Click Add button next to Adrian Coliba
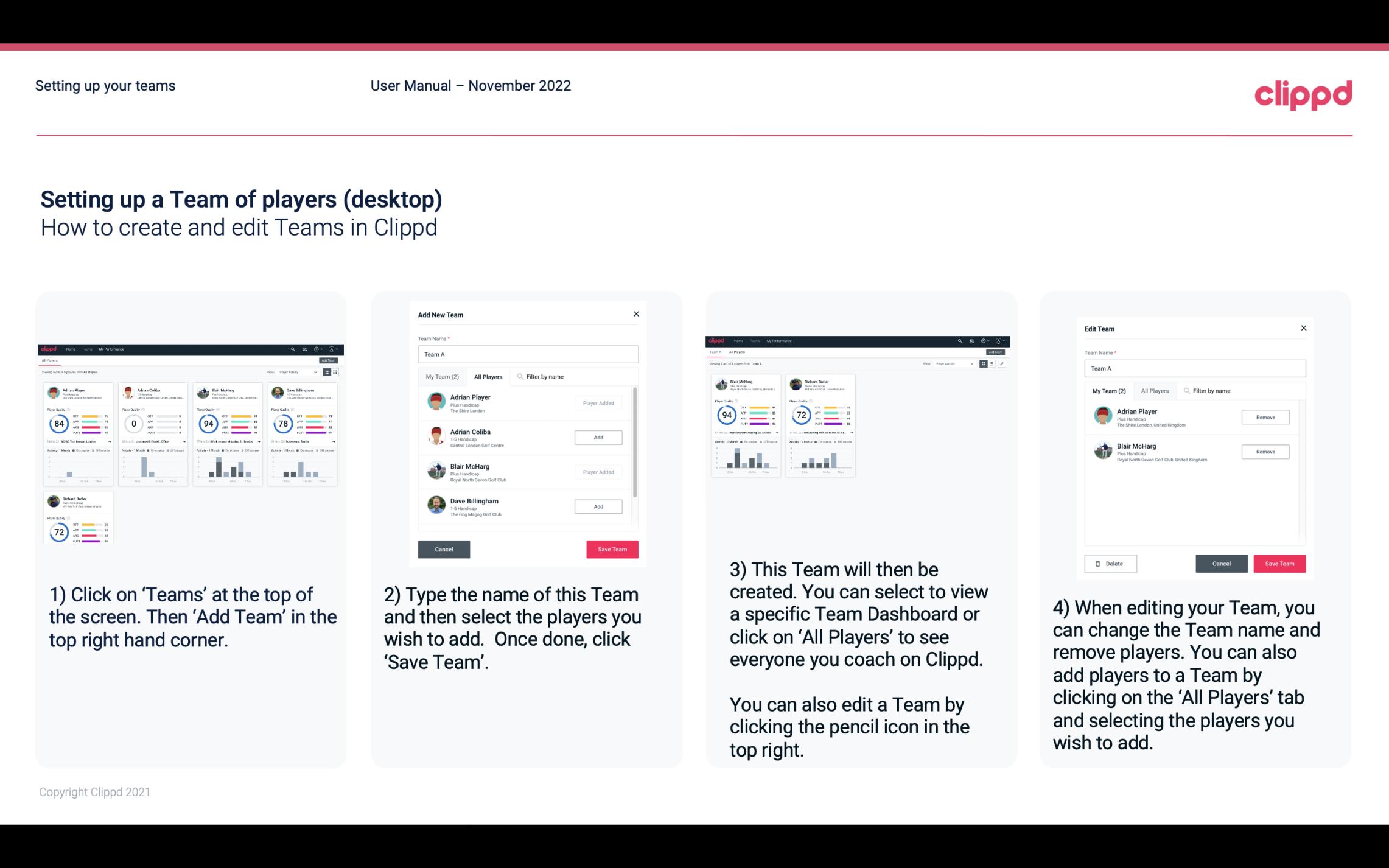1389x868 pixels. pos(598,437)
